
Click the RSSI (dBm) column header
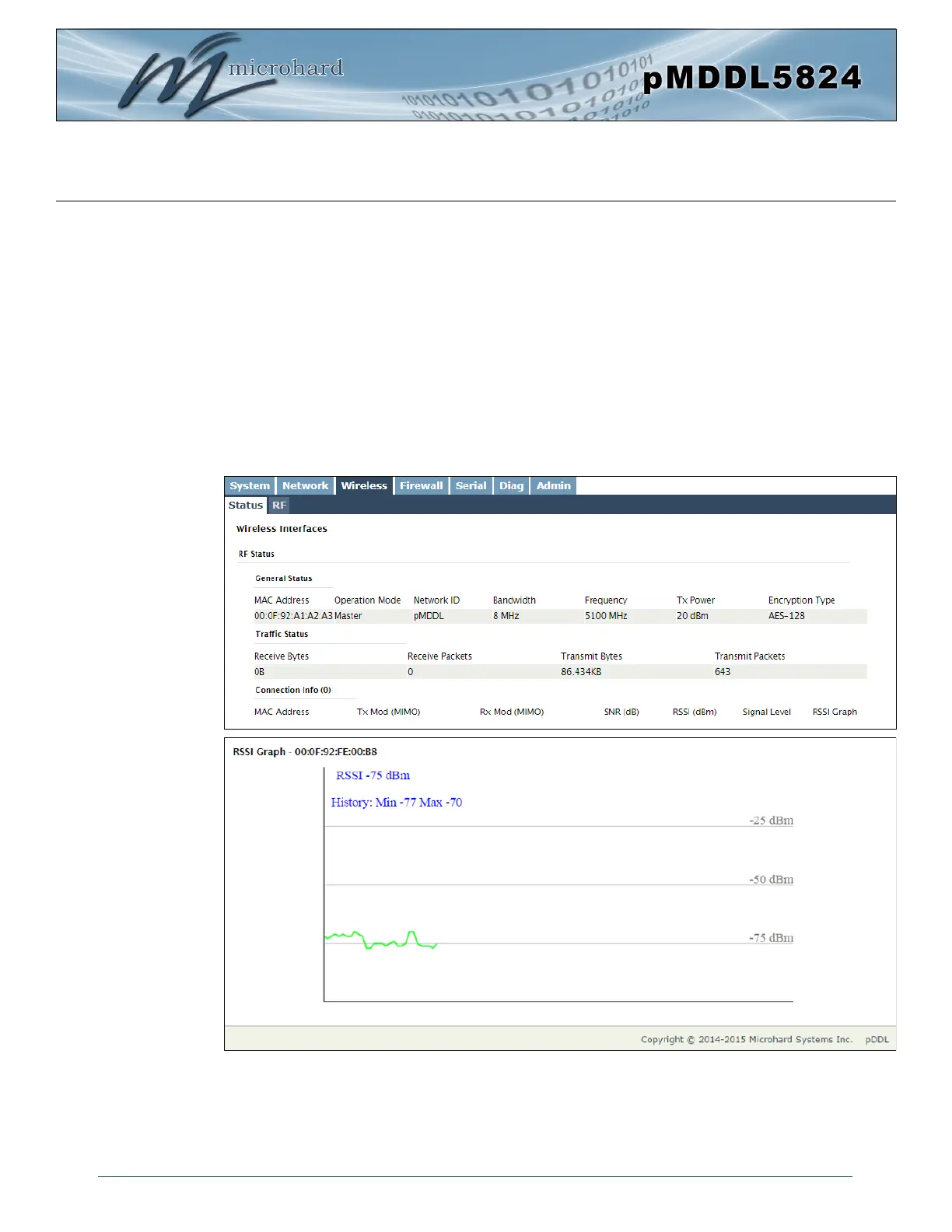(x=695, y=712)
